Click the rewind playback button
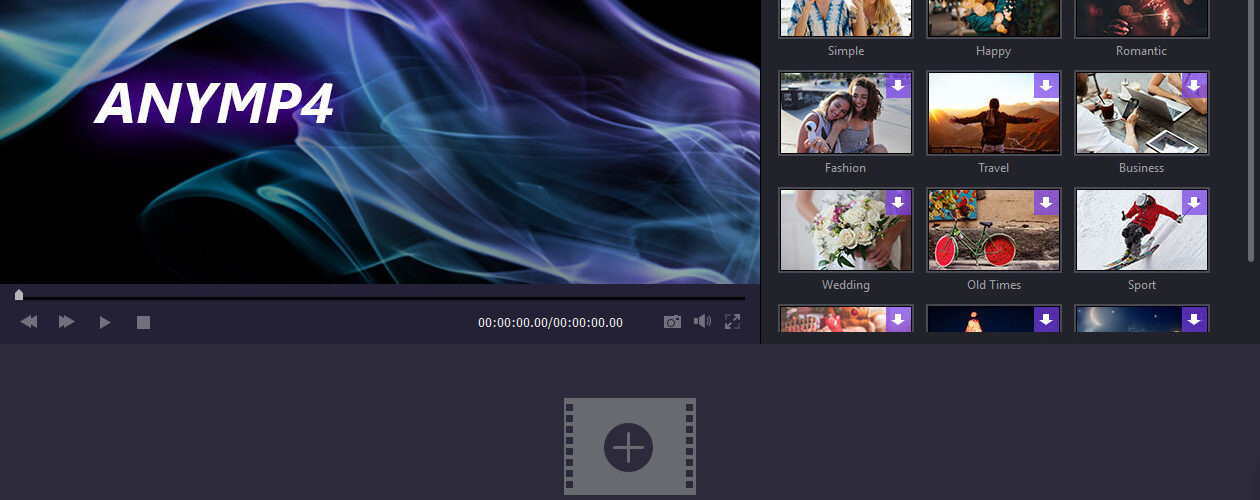 [29, 322]
